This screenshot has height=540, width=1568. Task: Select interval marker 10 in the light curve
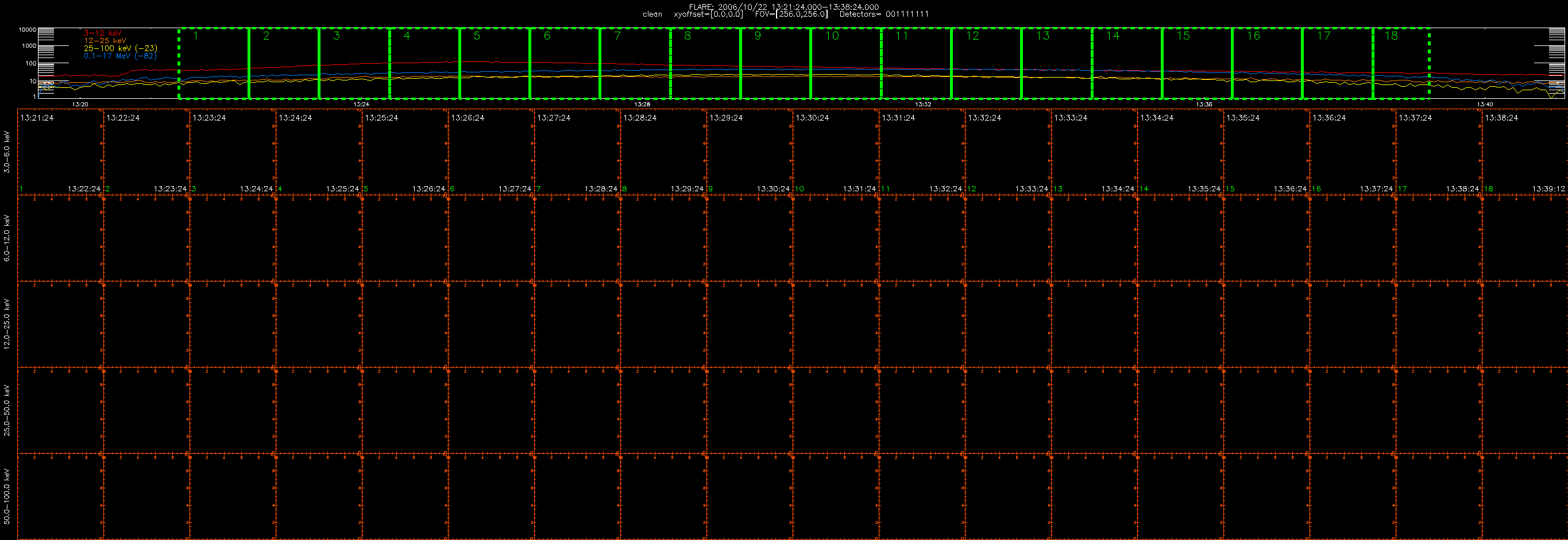[832, 36]
